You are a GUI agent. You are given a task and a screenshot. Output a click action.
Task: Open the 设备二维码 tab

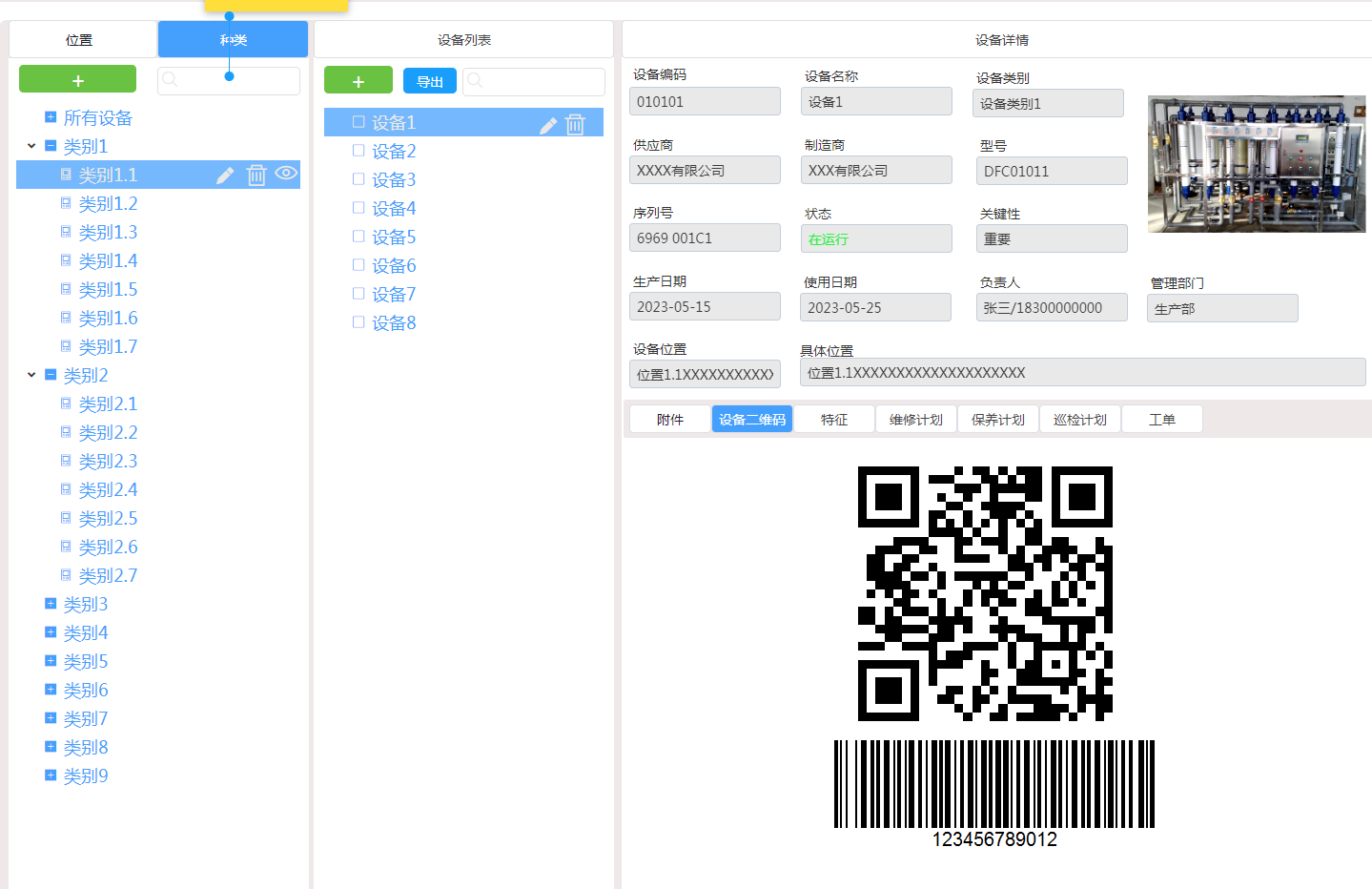tap(752, 420)
